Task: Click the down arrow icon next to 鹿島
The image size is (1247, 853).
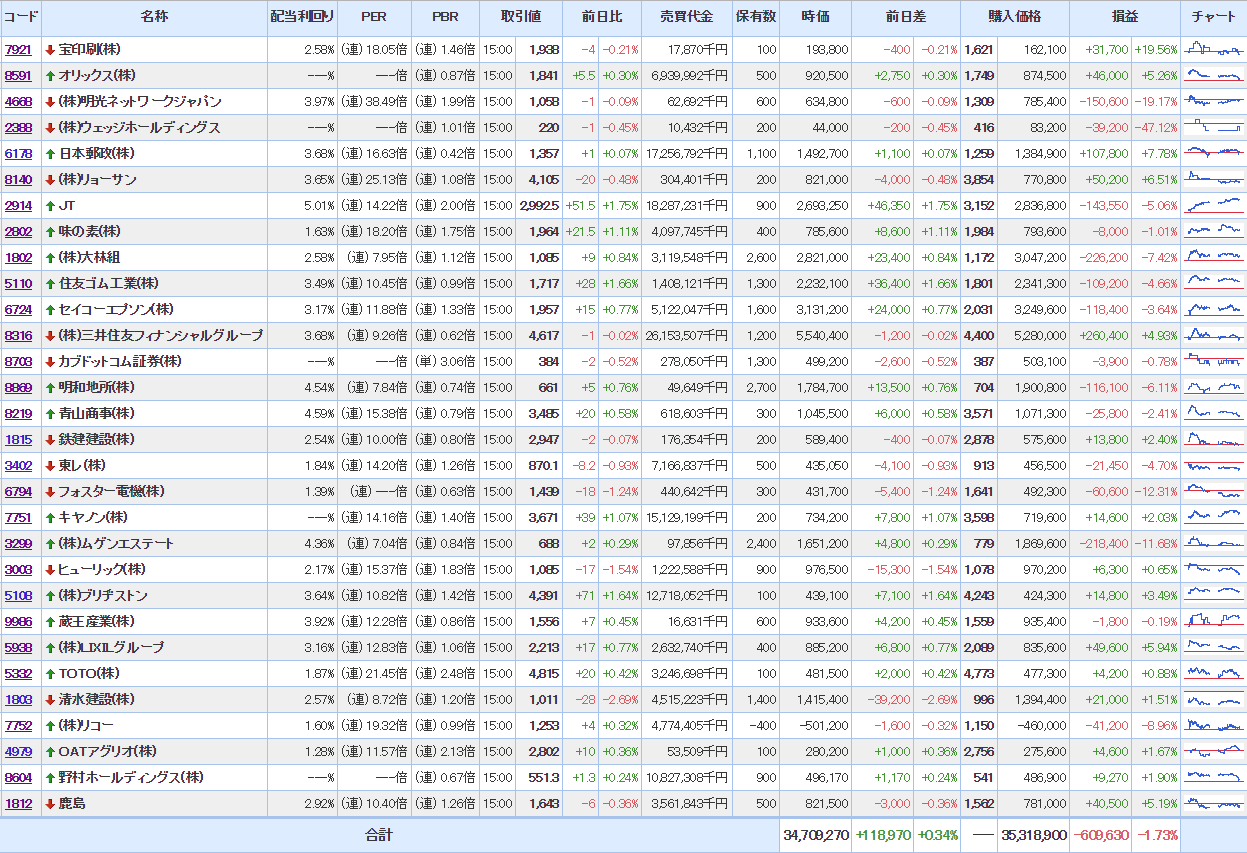Action: [50, 804]
